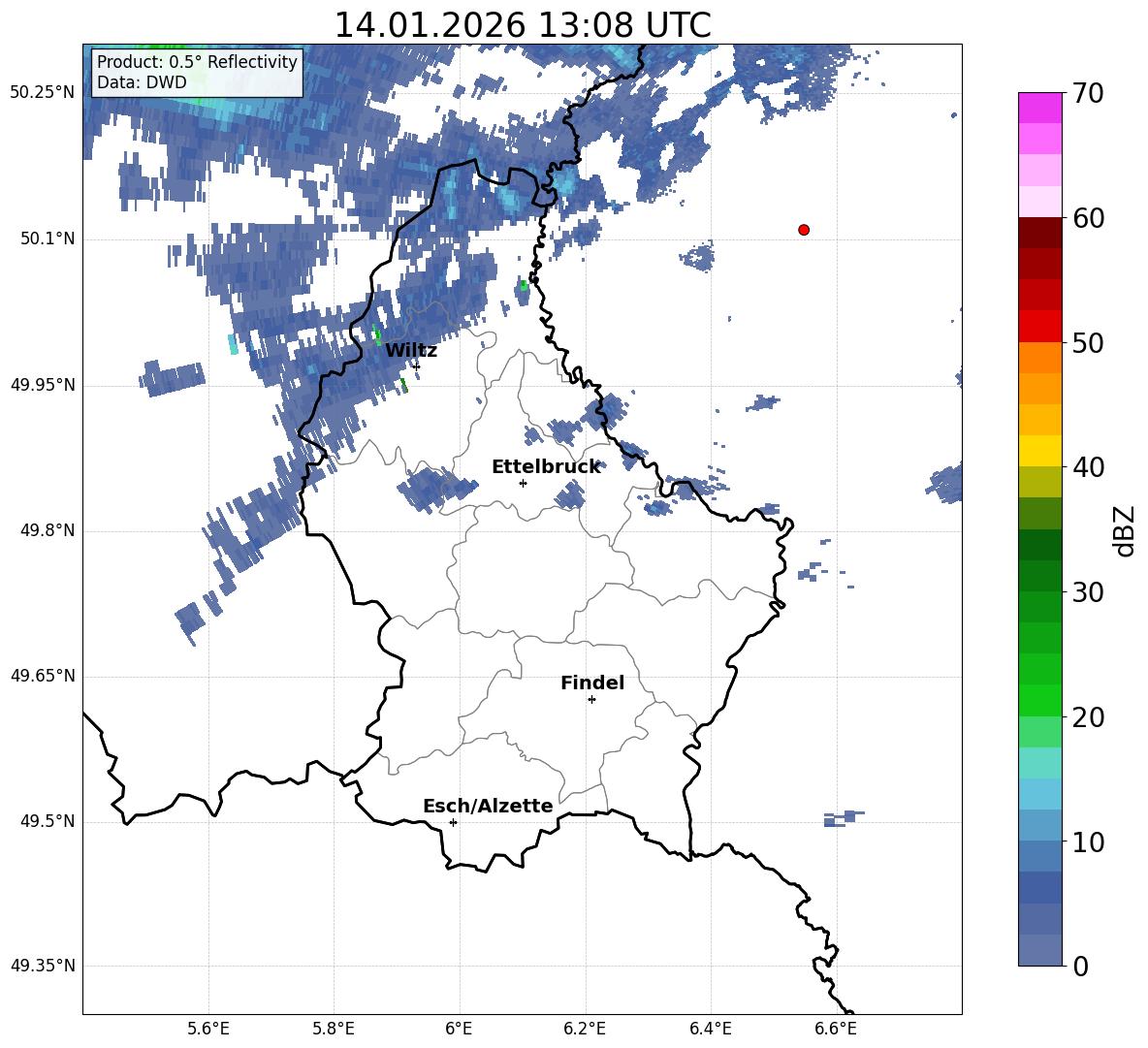Click the Wiltz station cross marker
This screenshot has width=1148, height=1048.
tap(417, 365)
